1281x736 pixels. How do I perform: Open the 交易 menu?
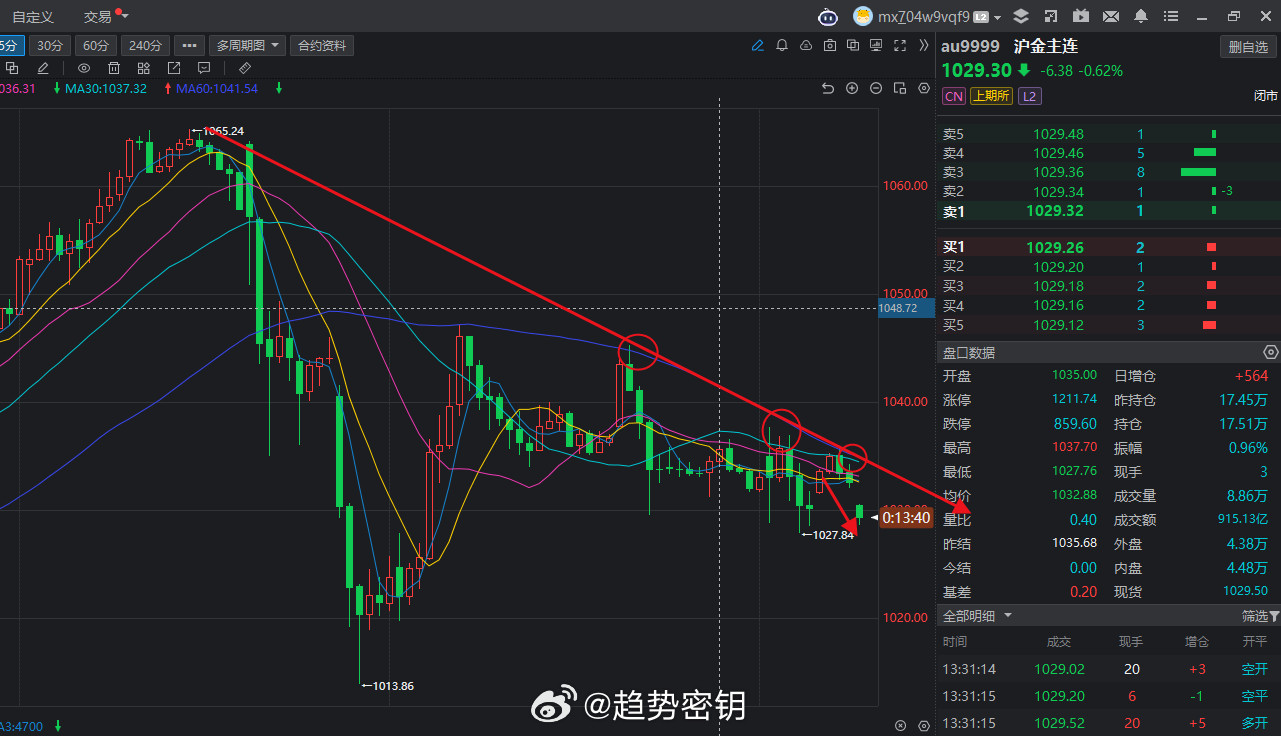(96, 16)
